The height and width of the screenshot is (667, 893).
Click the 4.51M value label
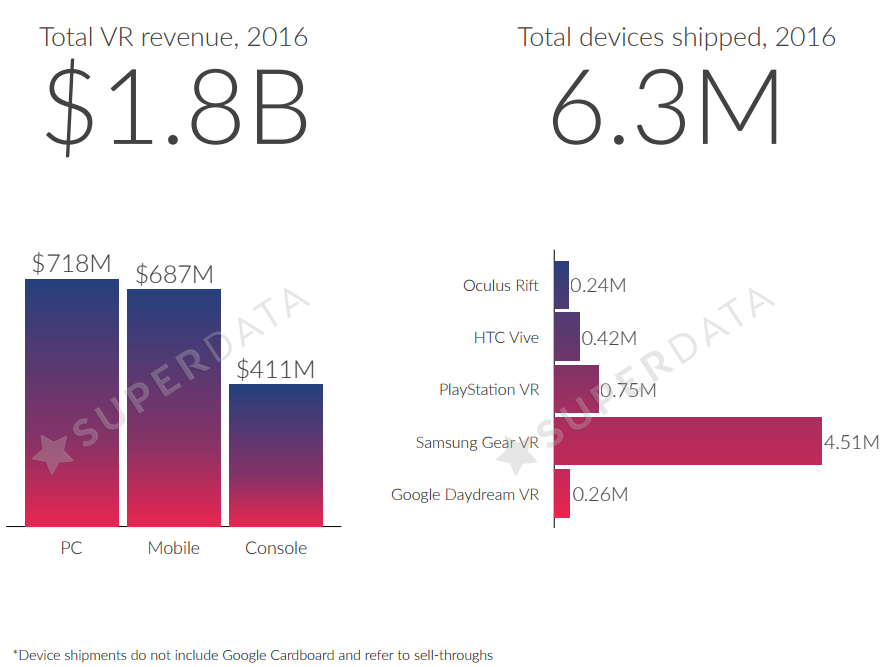[x=851, y=442]
